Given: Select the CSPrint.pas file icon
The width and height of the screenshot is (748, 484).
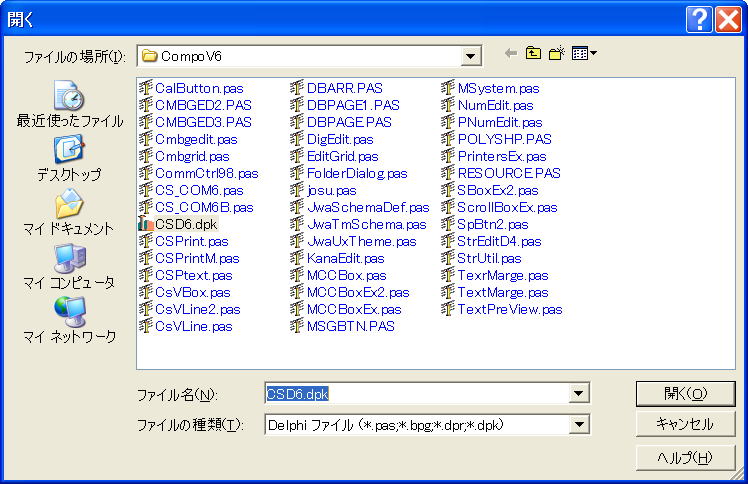Looking at the screenshot, I should tap(145, 241).
